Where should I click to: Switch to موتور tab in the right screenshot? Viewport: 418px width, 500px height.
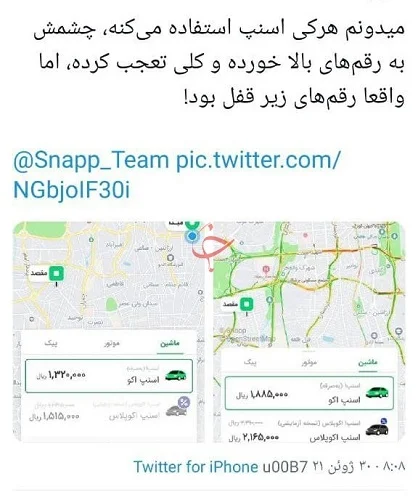point(309,363)
